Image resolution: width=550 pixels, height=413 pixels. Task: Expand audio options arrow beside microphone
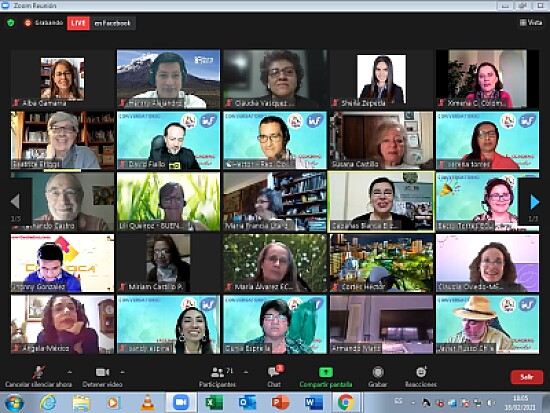coord(69,372)
